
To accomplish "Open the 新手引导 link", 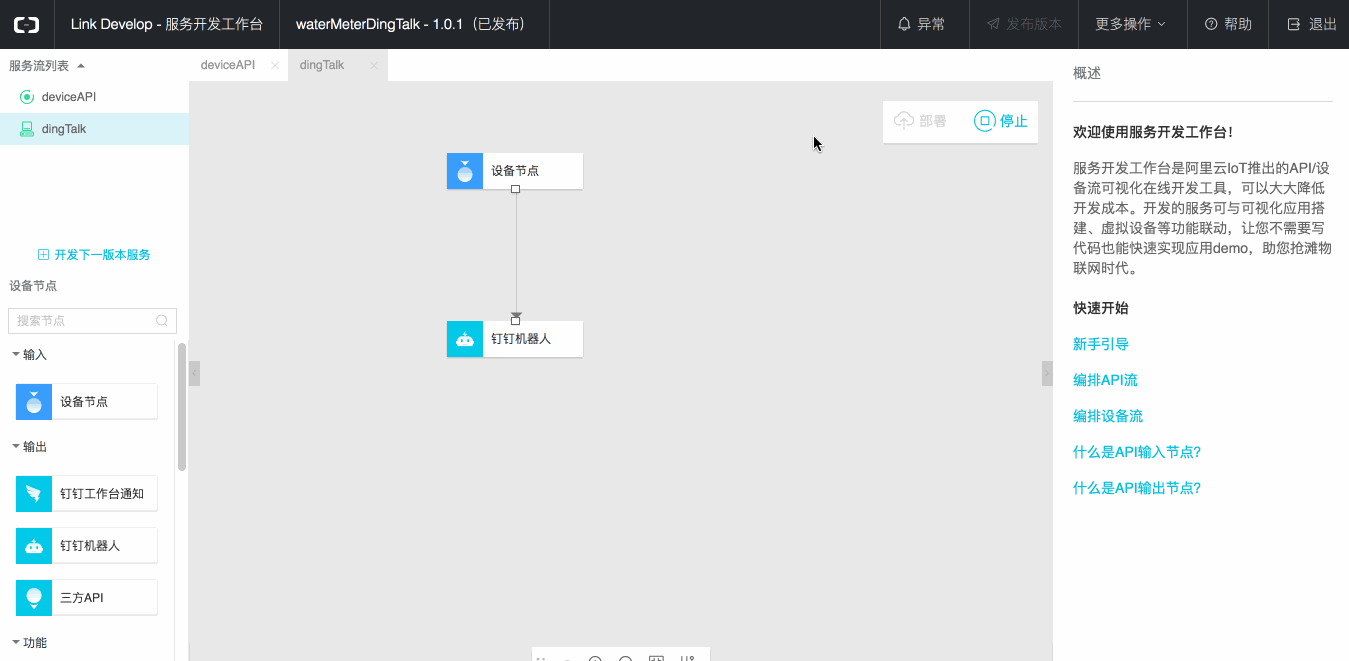I will click(1101, 344).
